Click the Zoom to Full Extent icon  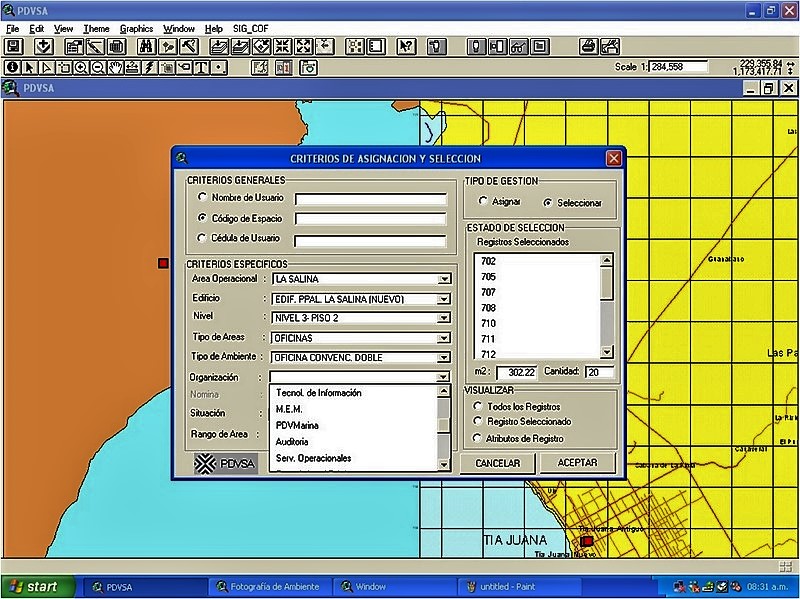tap(219, 47)
